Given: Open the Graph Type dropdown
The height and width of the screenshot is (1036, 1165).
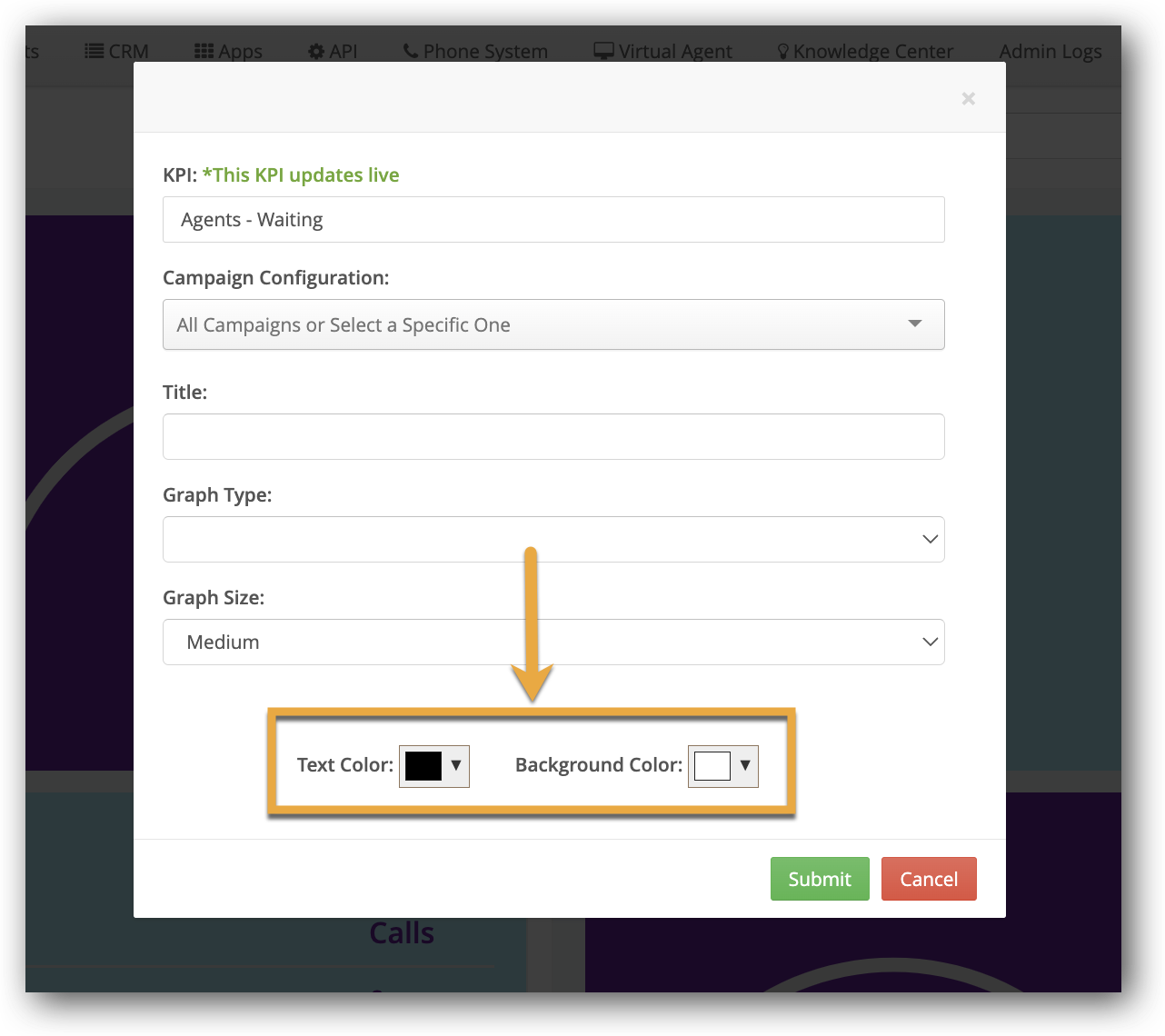Looking at the screenshot, I should [553, 539].
